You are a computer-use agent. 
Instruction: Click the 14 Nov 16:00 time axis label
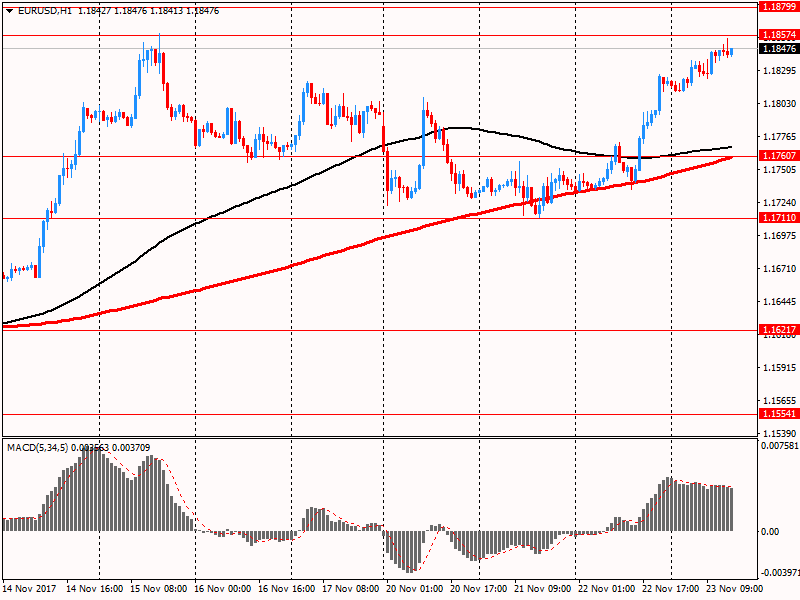click(x=95, y=588)
